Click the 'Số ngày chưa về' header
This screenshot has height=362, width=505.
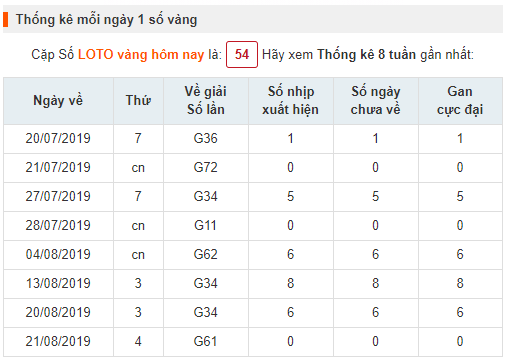pyautogui.click(x=375, y=100)
